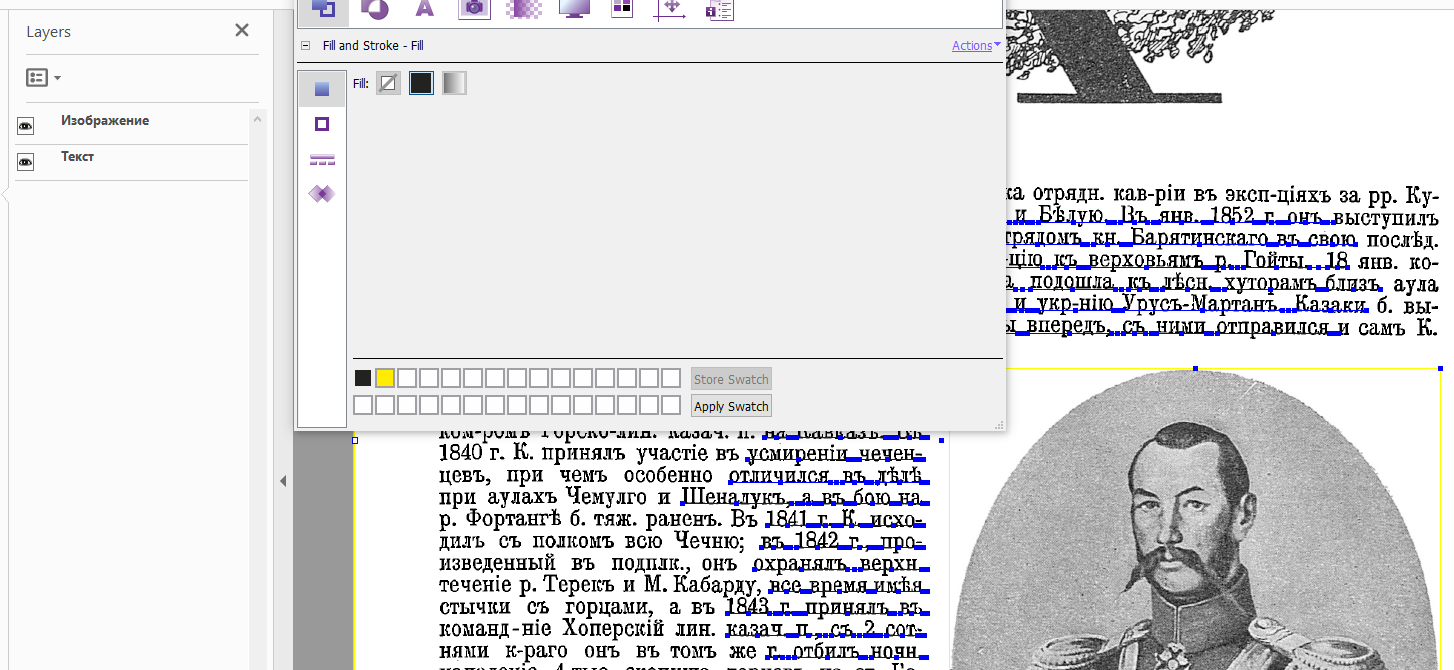Collapse the Fill and Stroke - Fill section
The height and width of the screenshot is (670, 1454).
306,46
